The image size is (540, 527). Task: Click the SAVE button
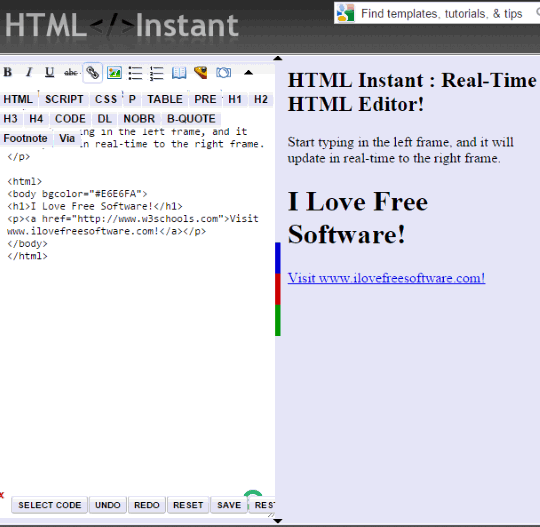tap(229, 505)
